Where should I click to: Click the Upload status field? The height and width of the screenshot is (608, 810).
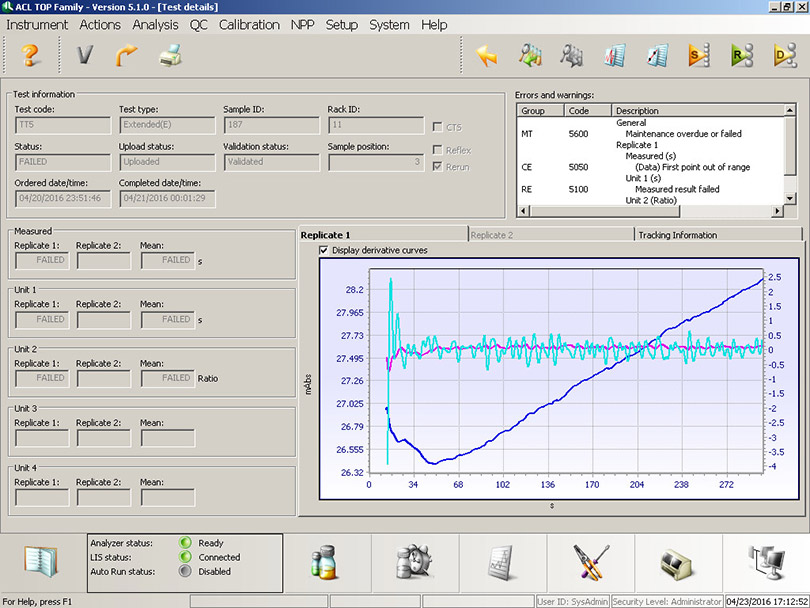[167, 162]
